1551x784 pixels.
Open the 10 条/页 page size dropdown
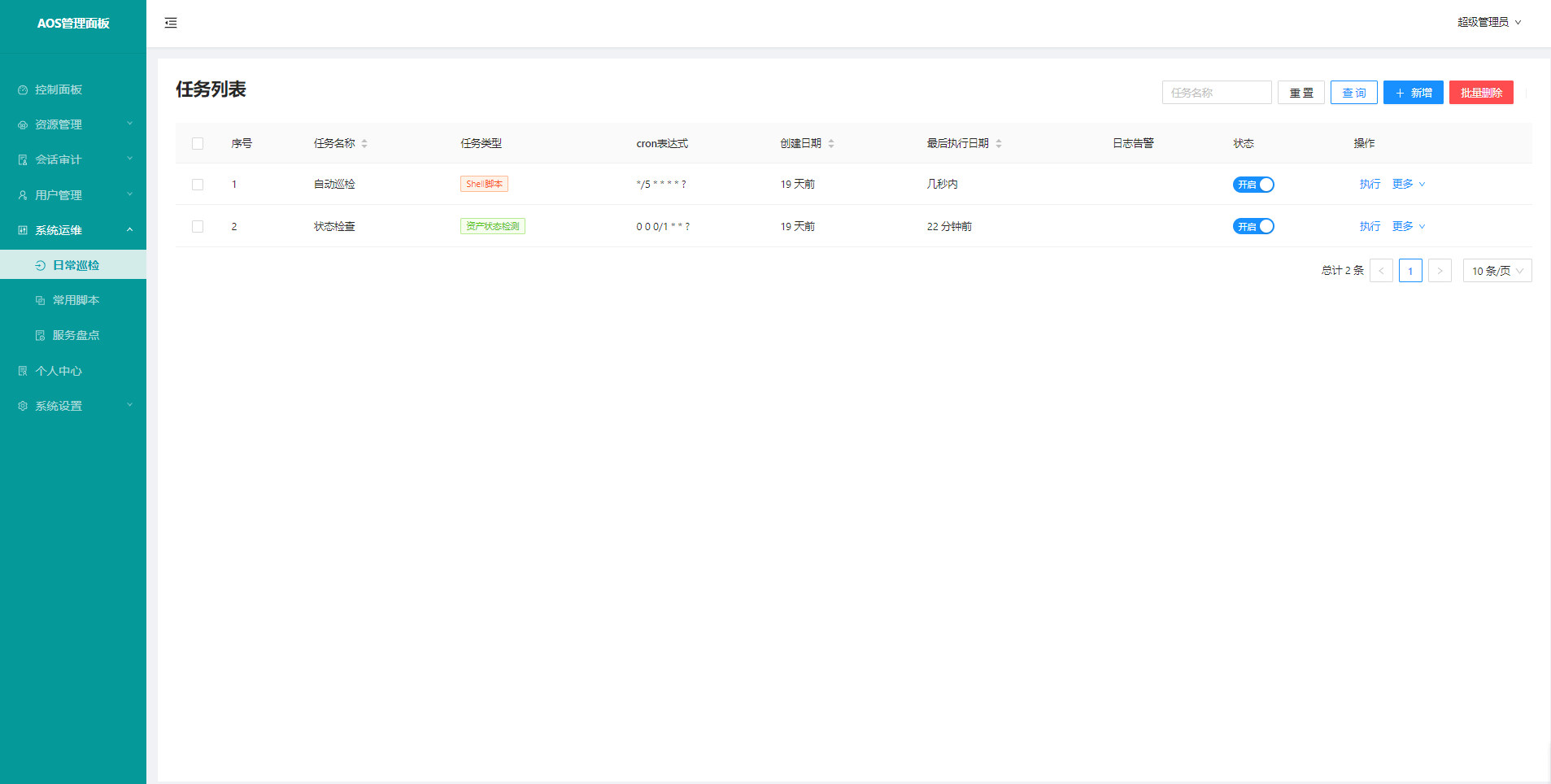click(1497, 271)
